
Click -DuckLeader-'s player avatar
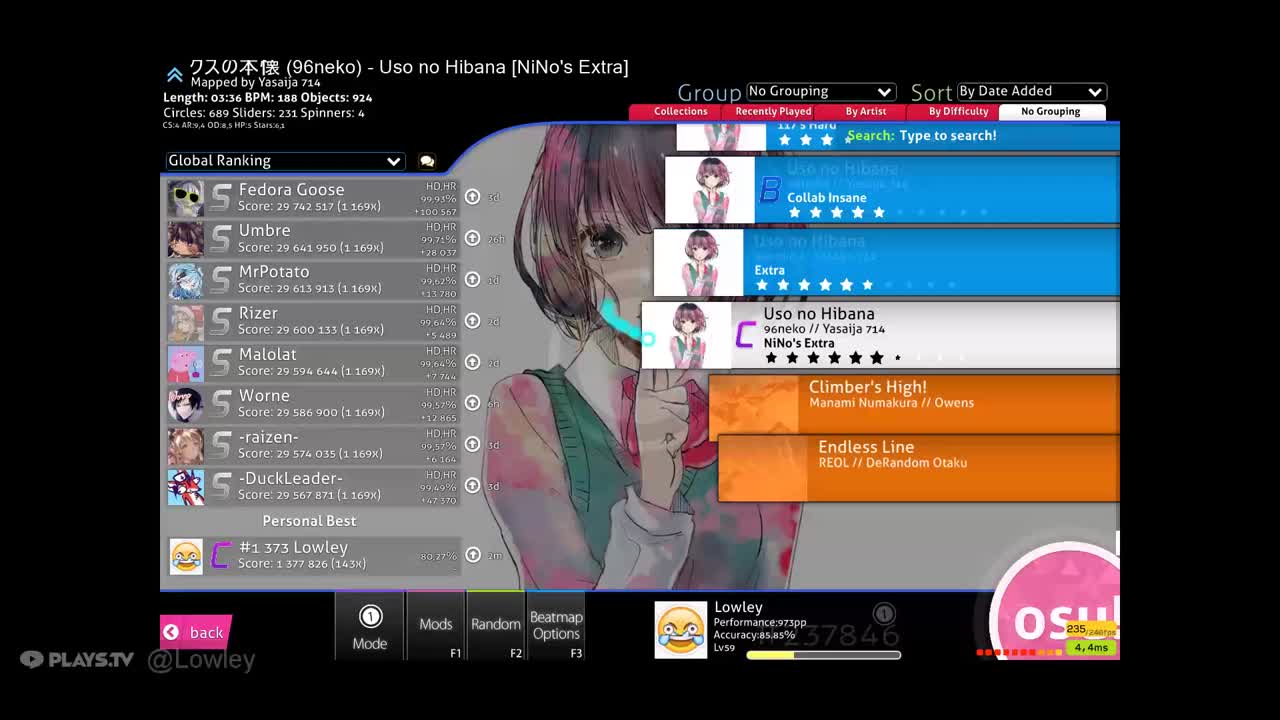pyautogui.click(x=186, y=487)
